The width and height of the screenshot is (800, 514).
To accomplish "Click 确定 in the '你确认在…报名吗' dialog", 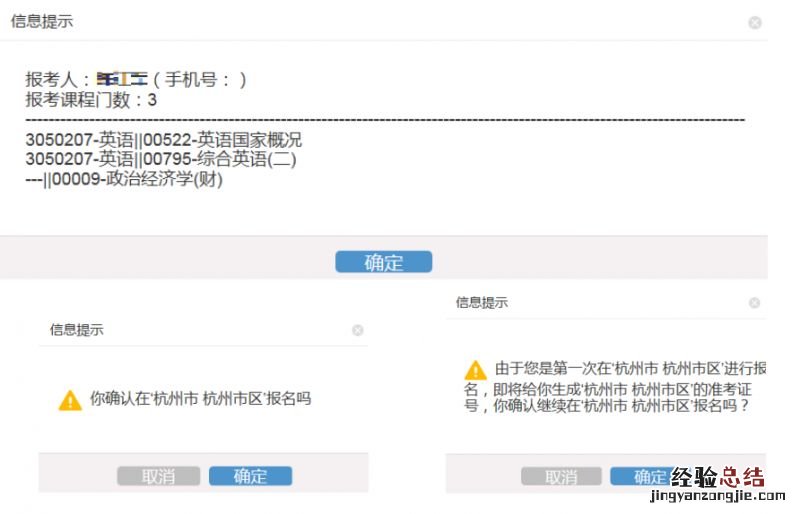I will [250, 476].
